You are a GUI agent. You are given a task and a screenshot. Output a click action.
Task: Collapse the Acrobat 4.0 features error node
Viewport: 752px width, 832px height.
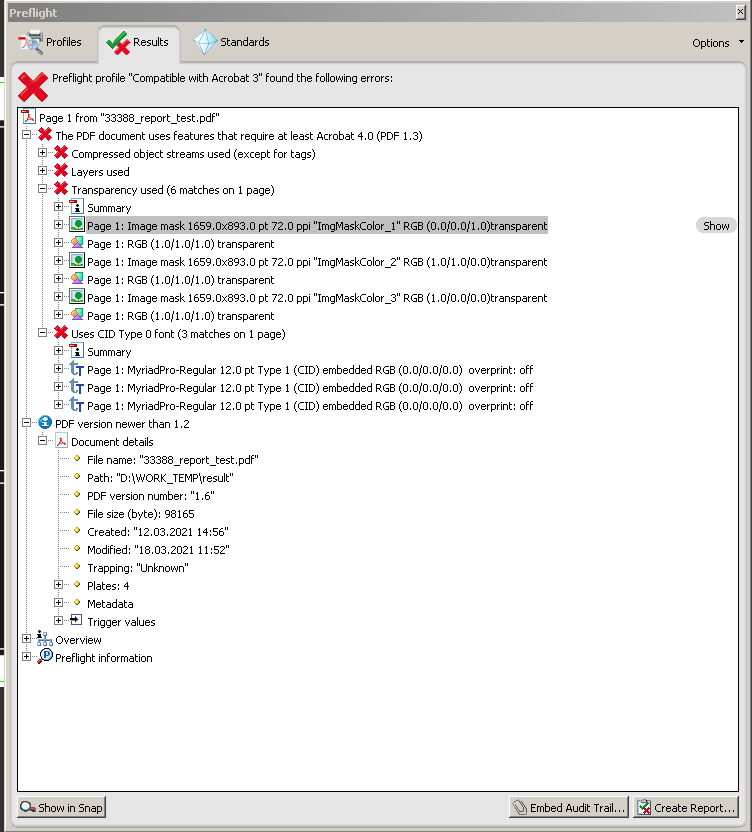point(26,135)
